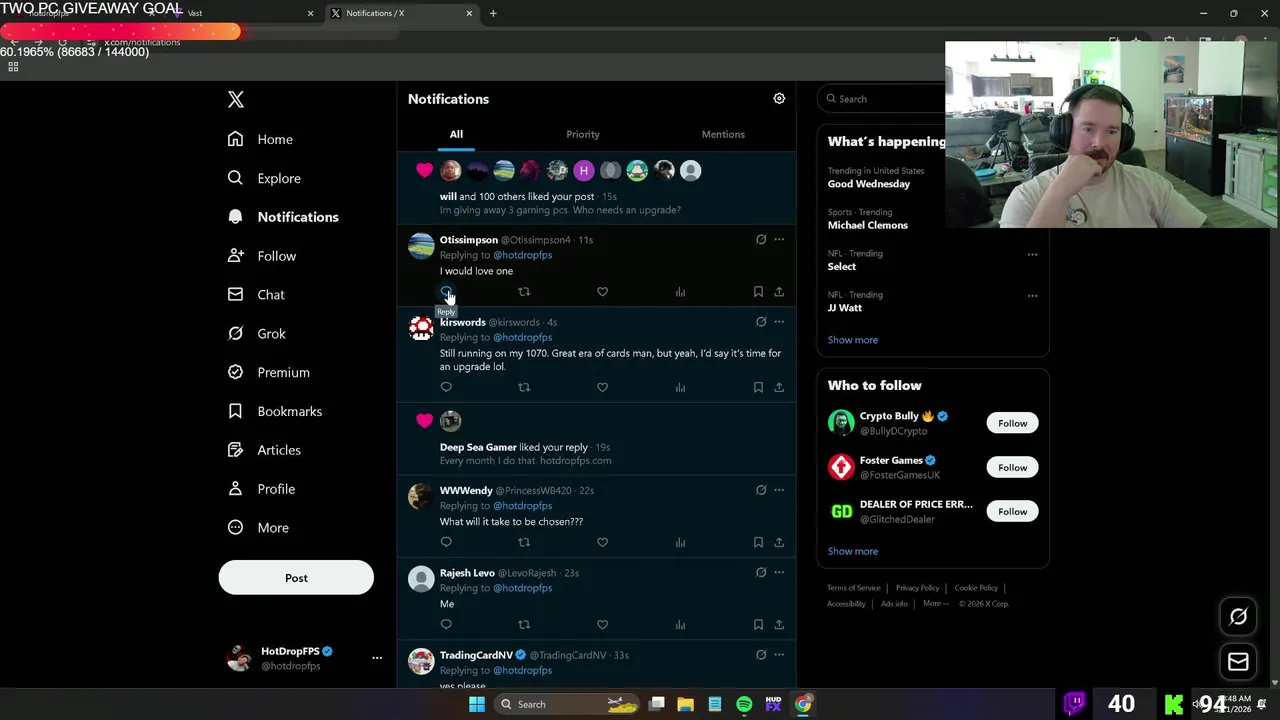
Task: Repost Rajesh Levo's reply
Action: coord(524,625)
